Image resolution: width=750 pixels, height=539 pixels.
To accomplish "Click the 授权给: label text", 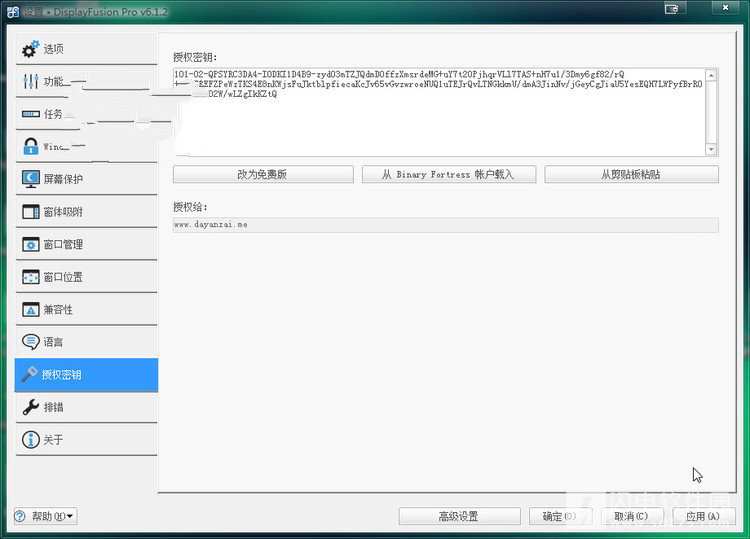I will tap(190, 207).
